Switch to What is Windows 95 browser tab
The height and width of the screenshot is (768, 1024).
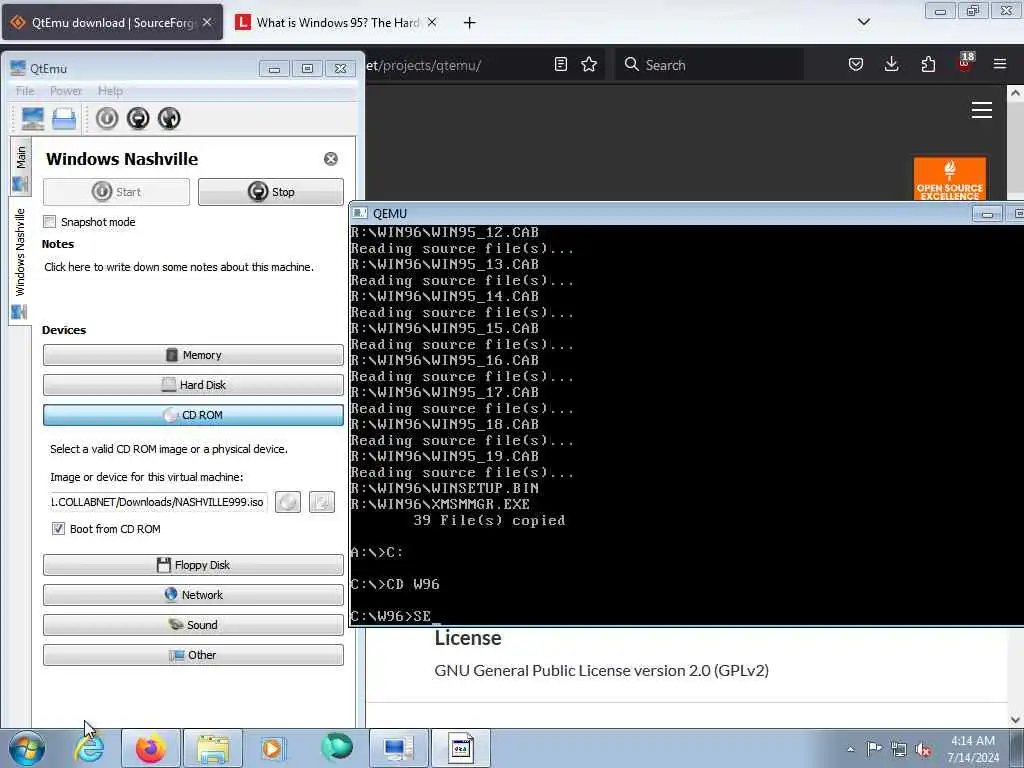[337, 23]
